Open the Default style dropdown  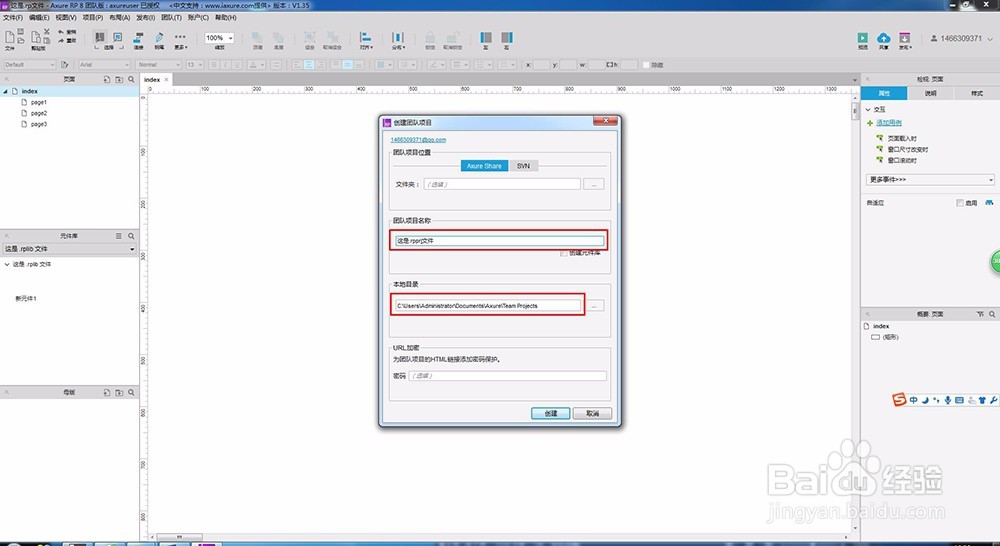tap(29, 64)
